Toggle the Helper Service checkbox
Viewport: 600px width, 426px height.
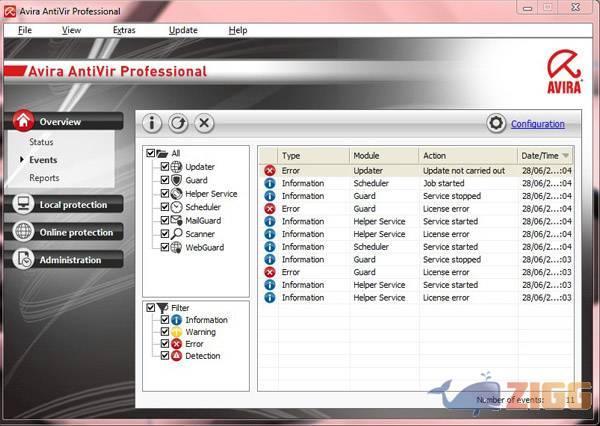[165, 193]
